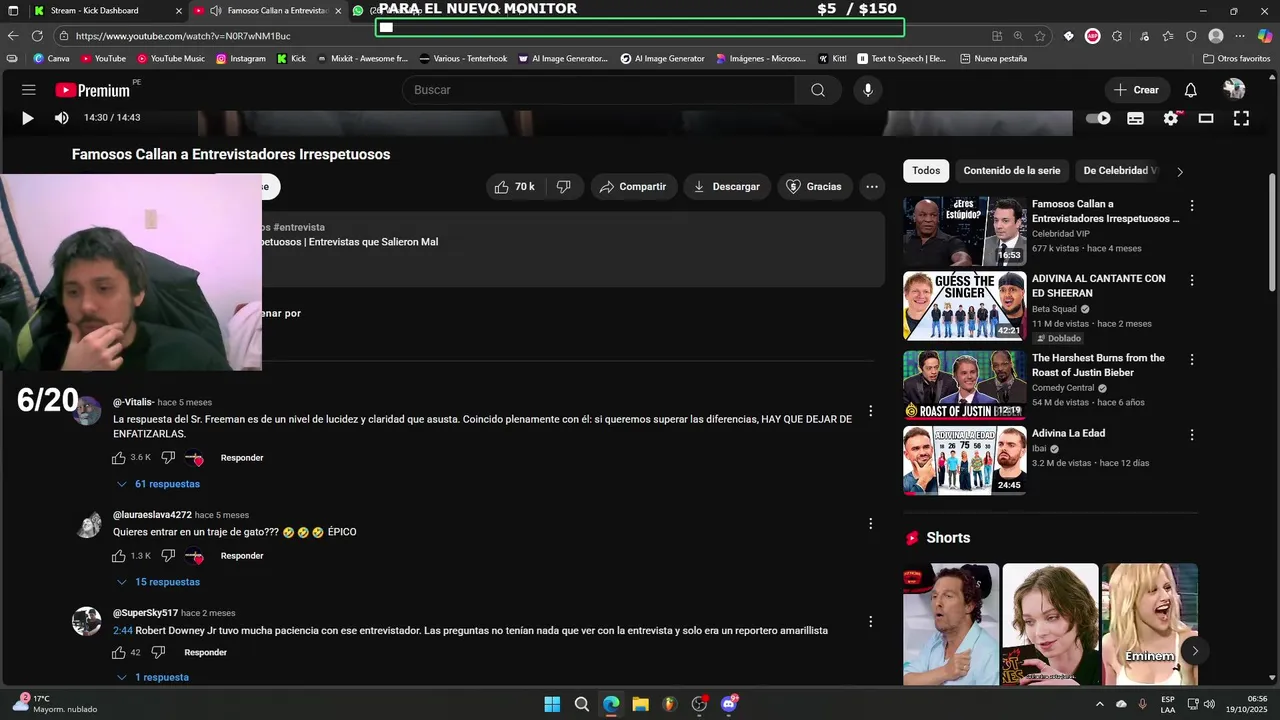Reply to the @SuperSky517 comment

tap(205, 653)
